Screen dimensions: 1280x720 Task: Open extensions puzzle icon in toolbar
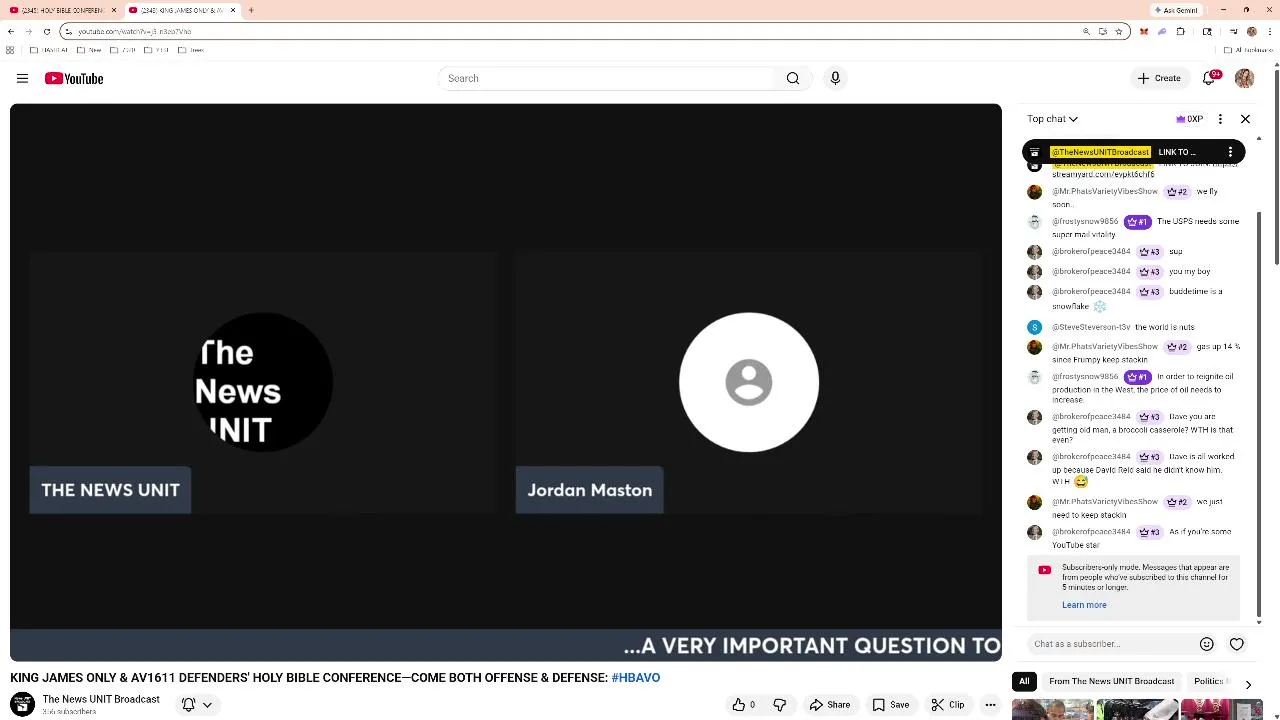point(1180,32)
